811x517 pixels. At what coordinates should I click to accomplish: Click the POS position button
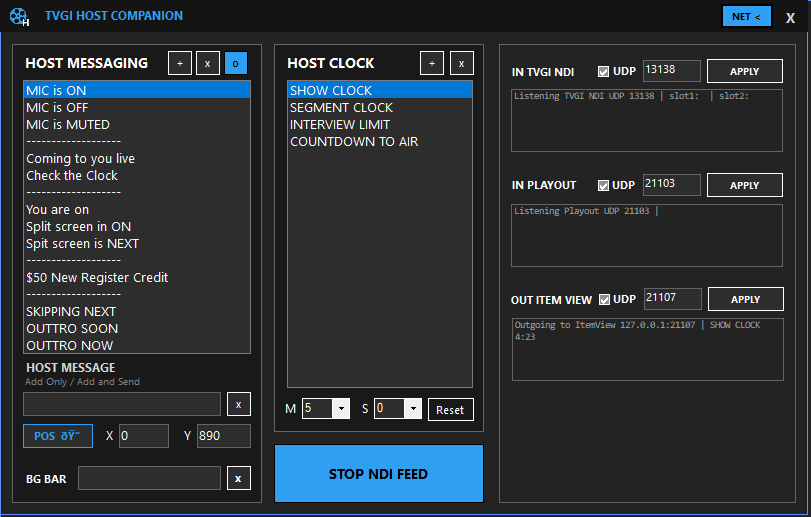(58, 436)
